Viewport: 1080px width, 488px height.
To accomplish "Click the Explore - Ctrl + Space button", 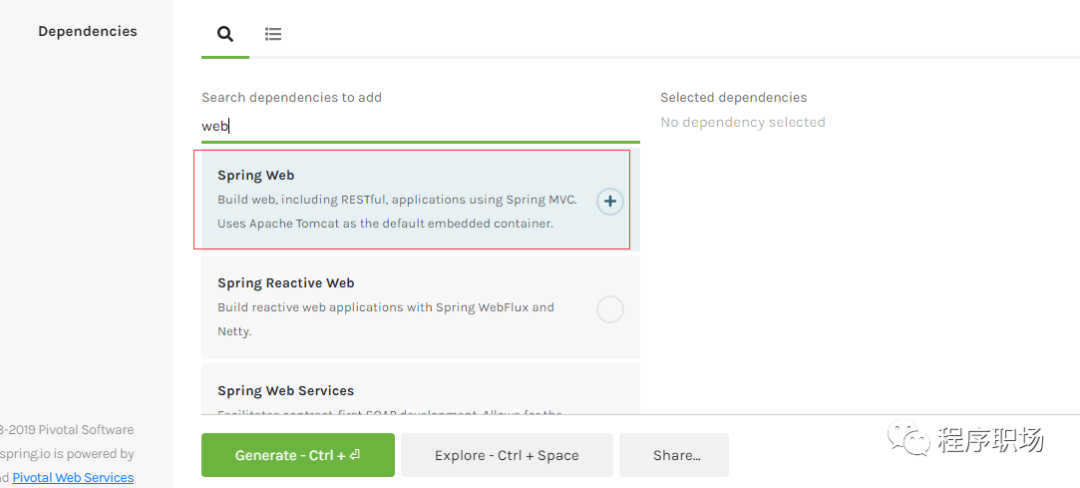I will point(507,455).
